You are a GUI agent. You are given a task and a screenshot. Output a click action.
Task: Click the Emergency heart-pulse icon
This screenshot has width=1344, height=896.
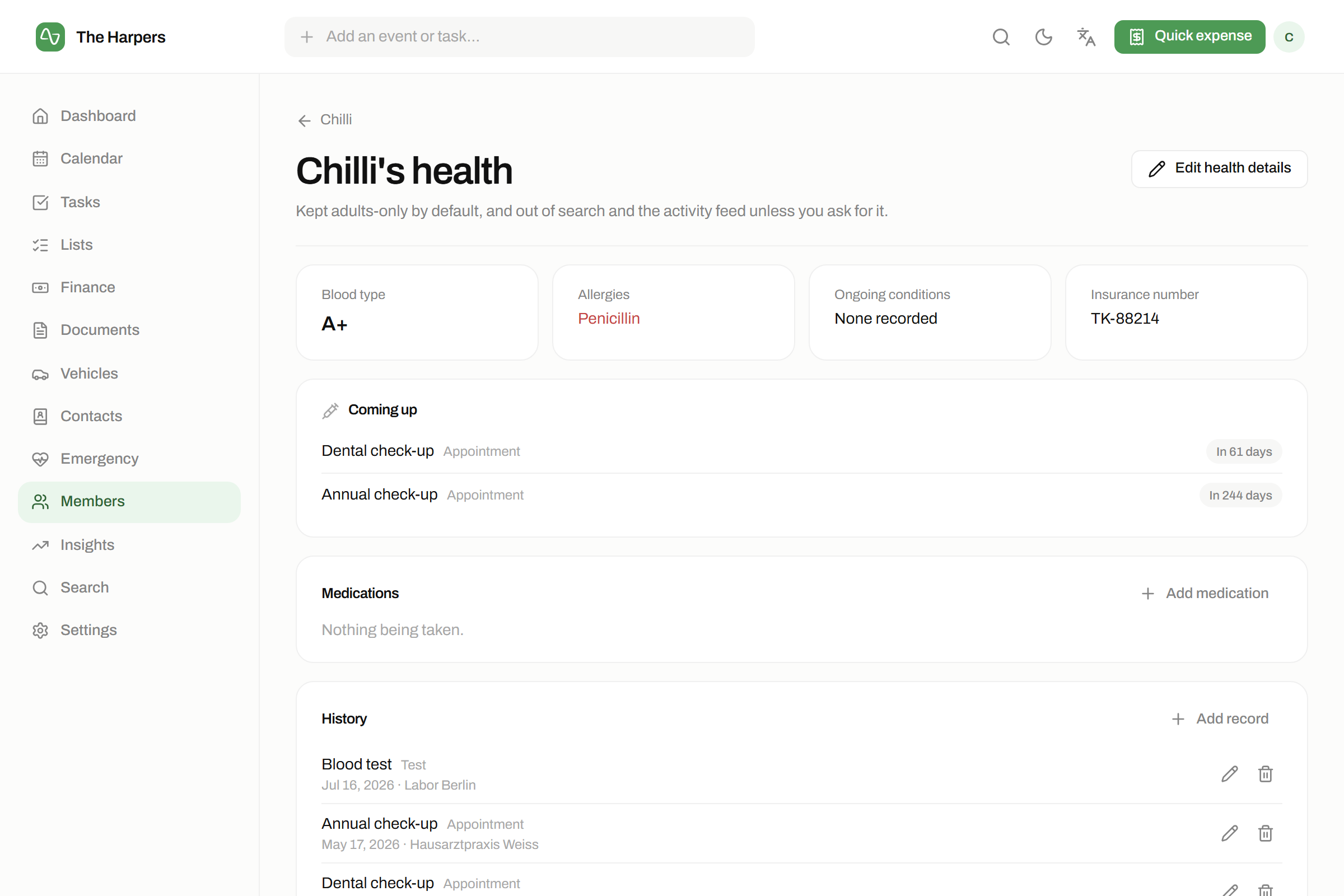pos(40,459)
